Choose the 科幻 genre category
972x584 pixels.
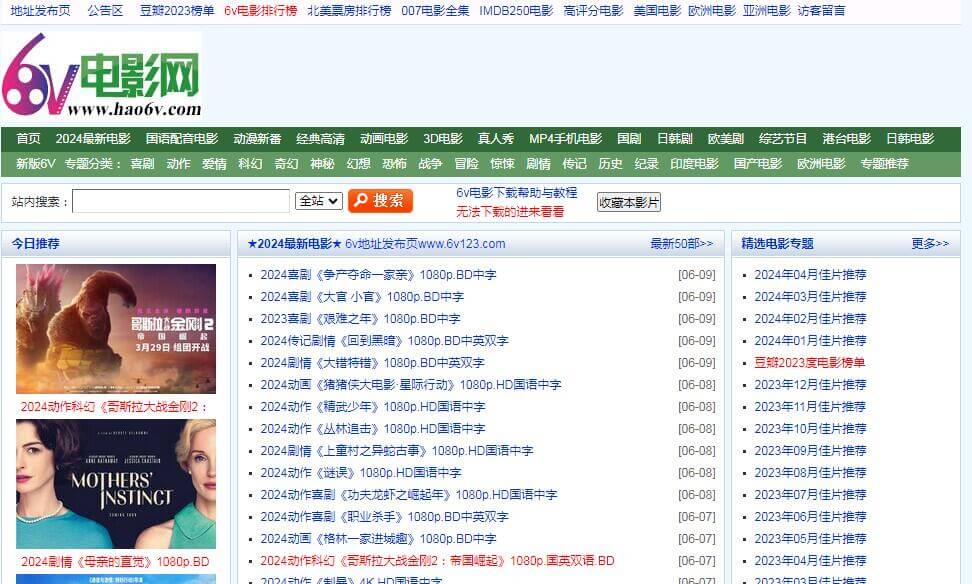250,164
